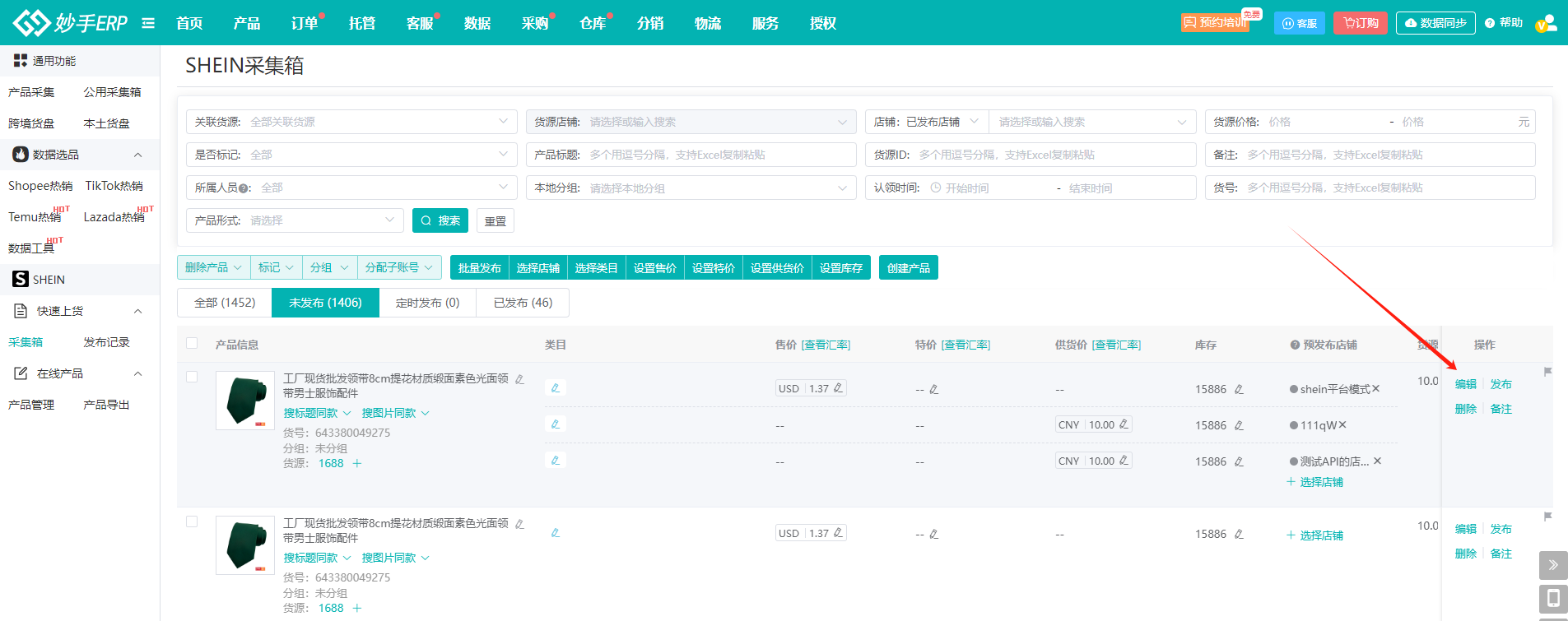Click the 妙手ERP logo
1568x621 pixels.
pyautogui.click(x=70, y=23)
